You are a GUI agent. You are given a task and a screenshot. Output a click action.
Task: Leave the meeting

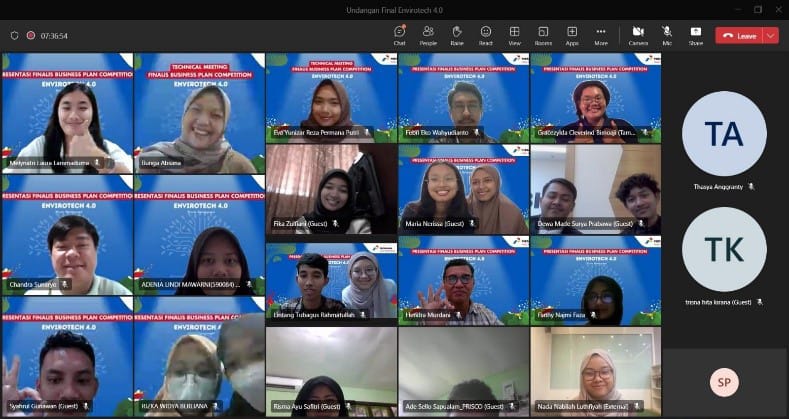740,35
